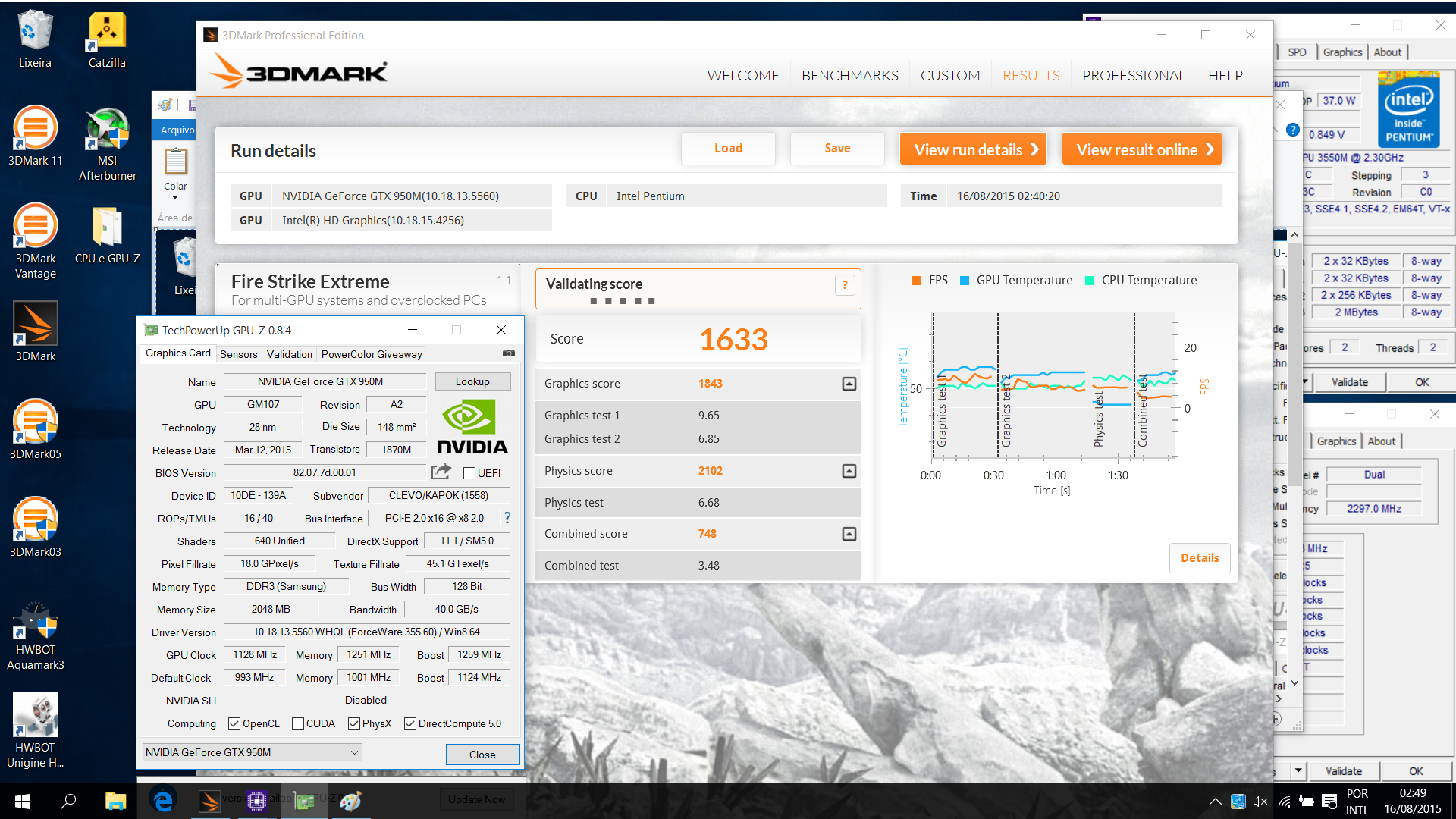The height and width of the screenshot is (819, 1456).
Task: Click the GPU-Z BIOS export share icon
Action: point(441,472)
